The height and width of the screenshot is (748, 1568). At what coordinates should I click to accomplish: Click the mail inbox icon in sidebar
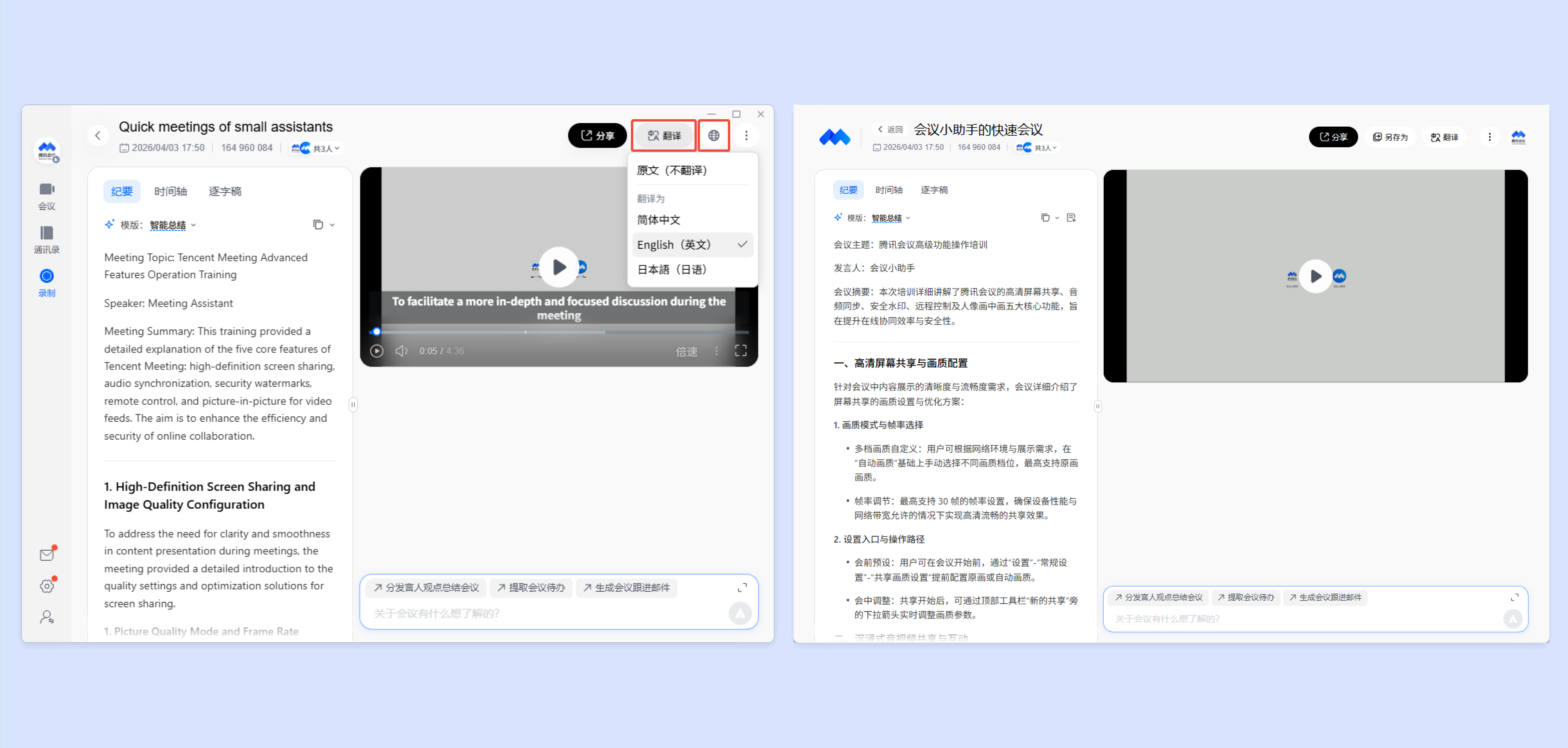pyautogui.click(x=47, y=555)
